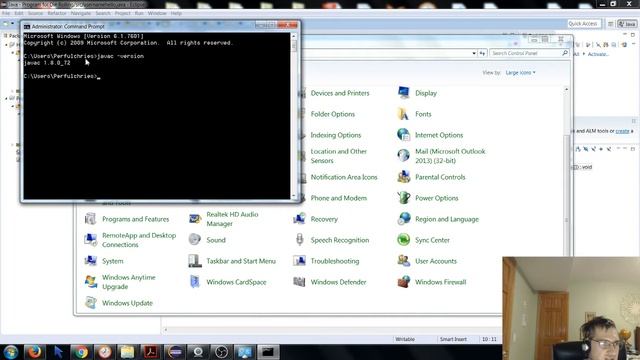The image size is (640, 360).
Task: Open OBS Studio from the taskbar
Action: (221, 351)
